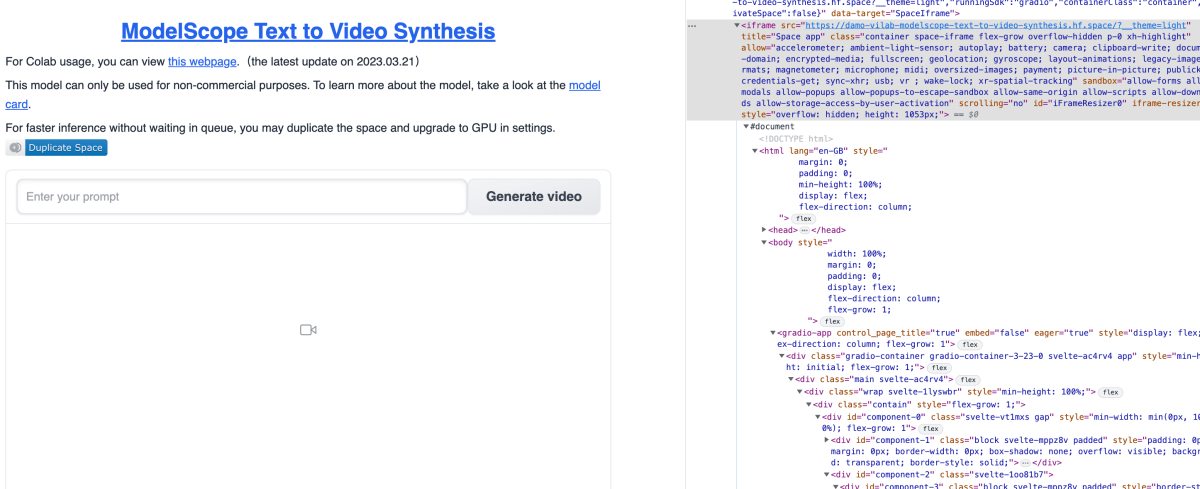Expand the component-1 div node
Image resolution: width=1200 pixels, height=489 pixels.
pyautogui.click(x=827, y=439)
